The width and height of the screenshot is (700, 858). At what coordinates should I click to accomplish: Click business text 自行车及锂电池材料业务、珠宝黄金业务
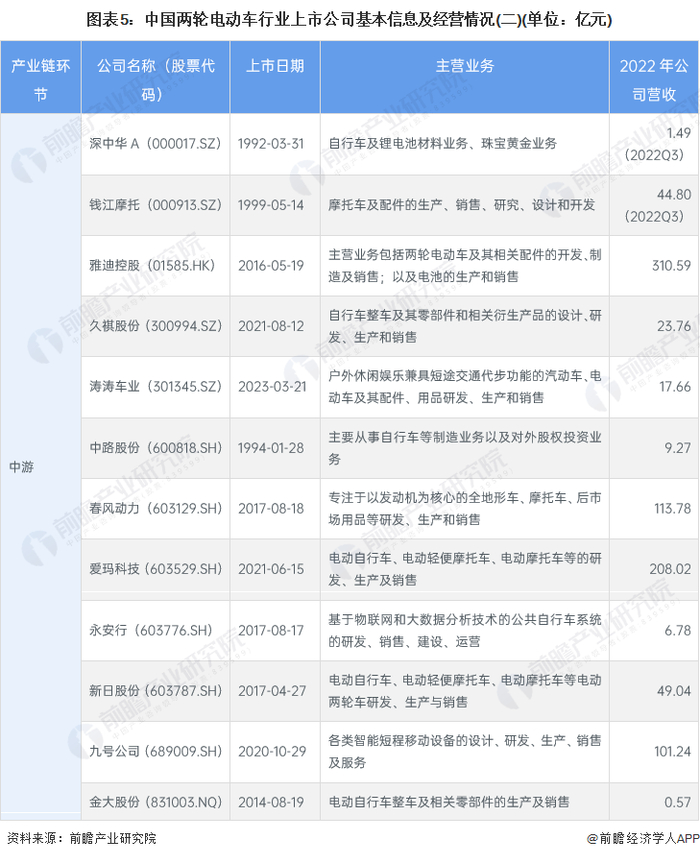(x=443, y=144)
